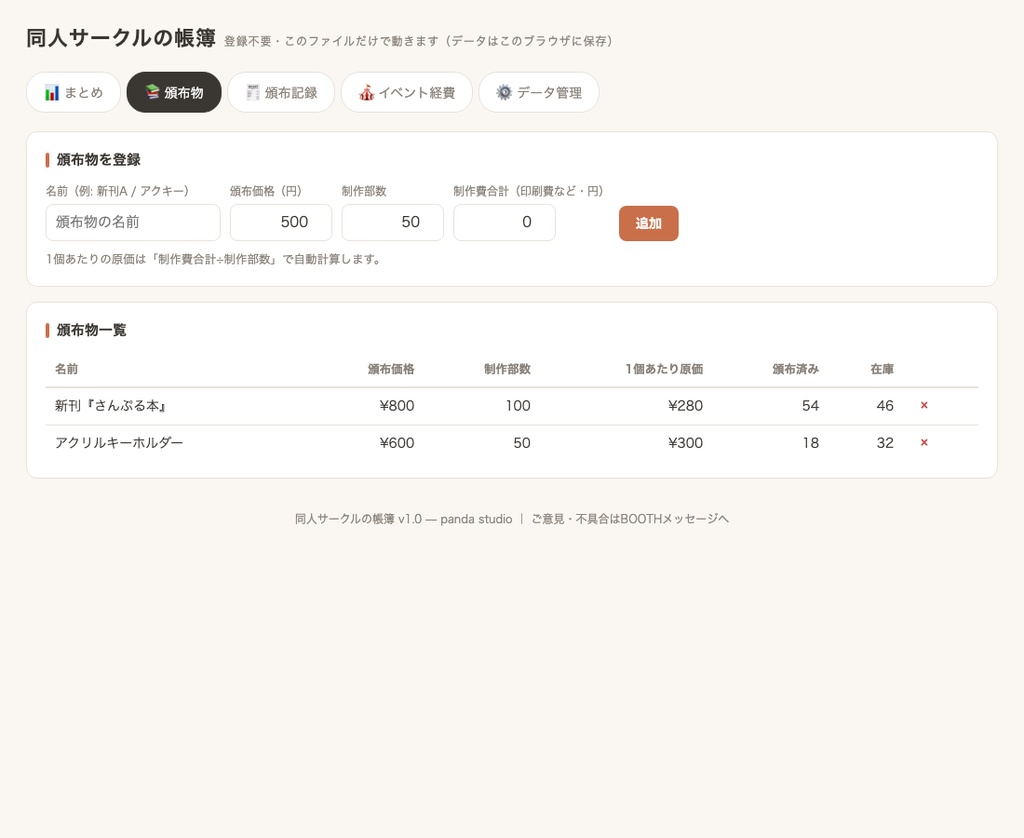Click the 制作費合計 field showing 0
This screenshot has height=838, width=1024.
(504, 222)
